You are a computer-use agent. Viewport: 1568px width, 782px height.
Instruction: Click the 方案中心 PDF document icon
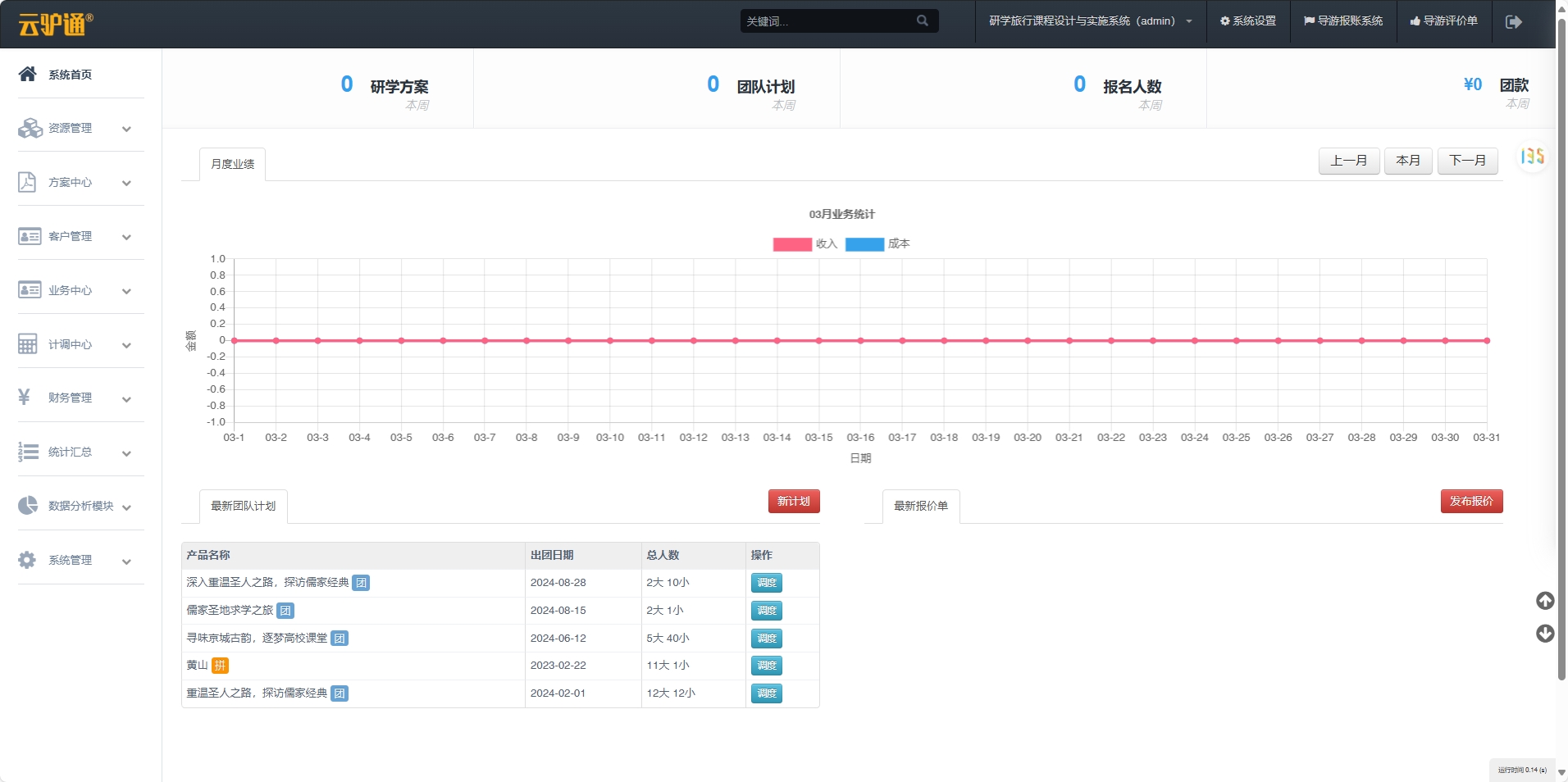pyautogui.click(x=27, y=182)
